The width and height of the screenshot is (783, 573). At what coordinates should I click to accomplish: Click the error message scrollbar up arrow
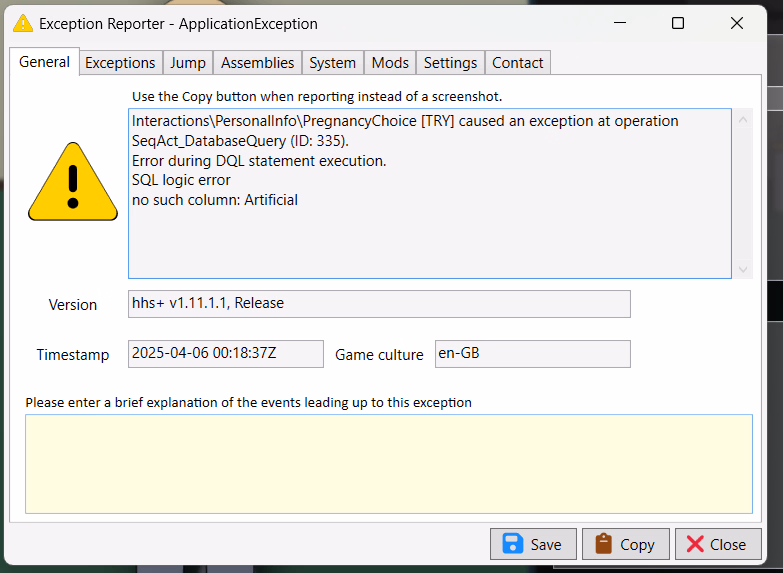pos(743,118)
